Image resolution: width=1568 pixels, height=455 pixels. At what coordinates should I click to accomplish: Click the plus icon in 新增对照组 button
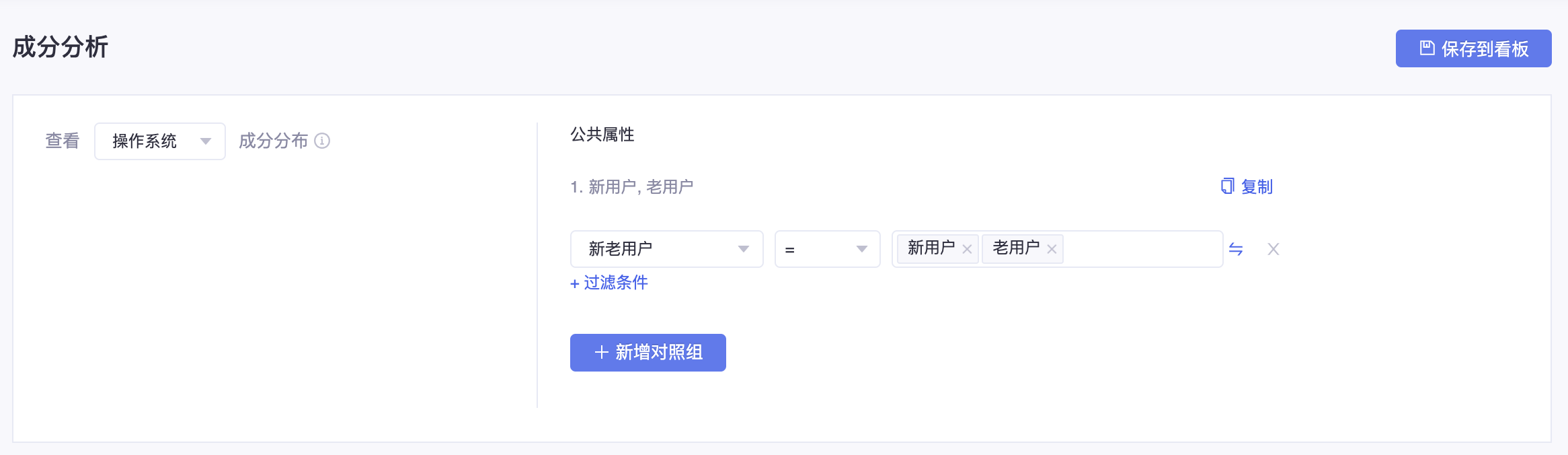602,352
